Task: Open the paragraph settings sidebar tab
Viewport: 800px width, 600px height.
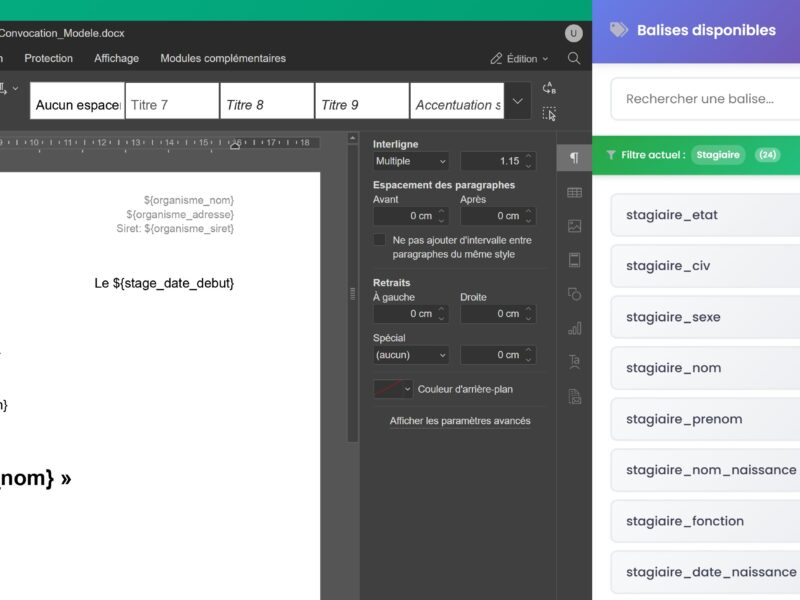Action: click(574, 158)
